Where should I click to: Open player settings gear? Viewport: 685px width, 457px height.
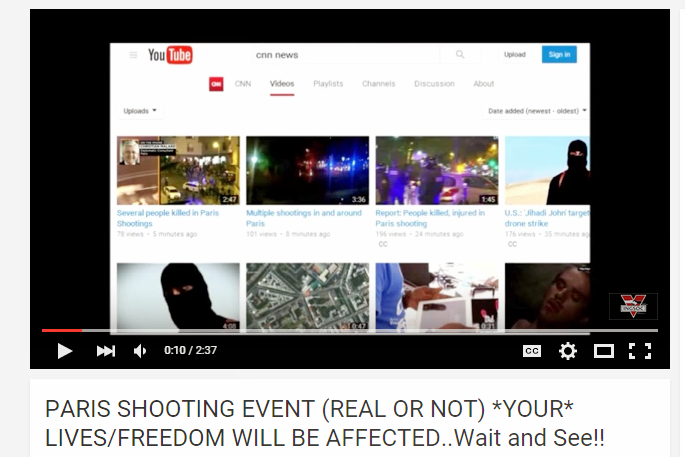pyautogui.click(x=567, y=351)
